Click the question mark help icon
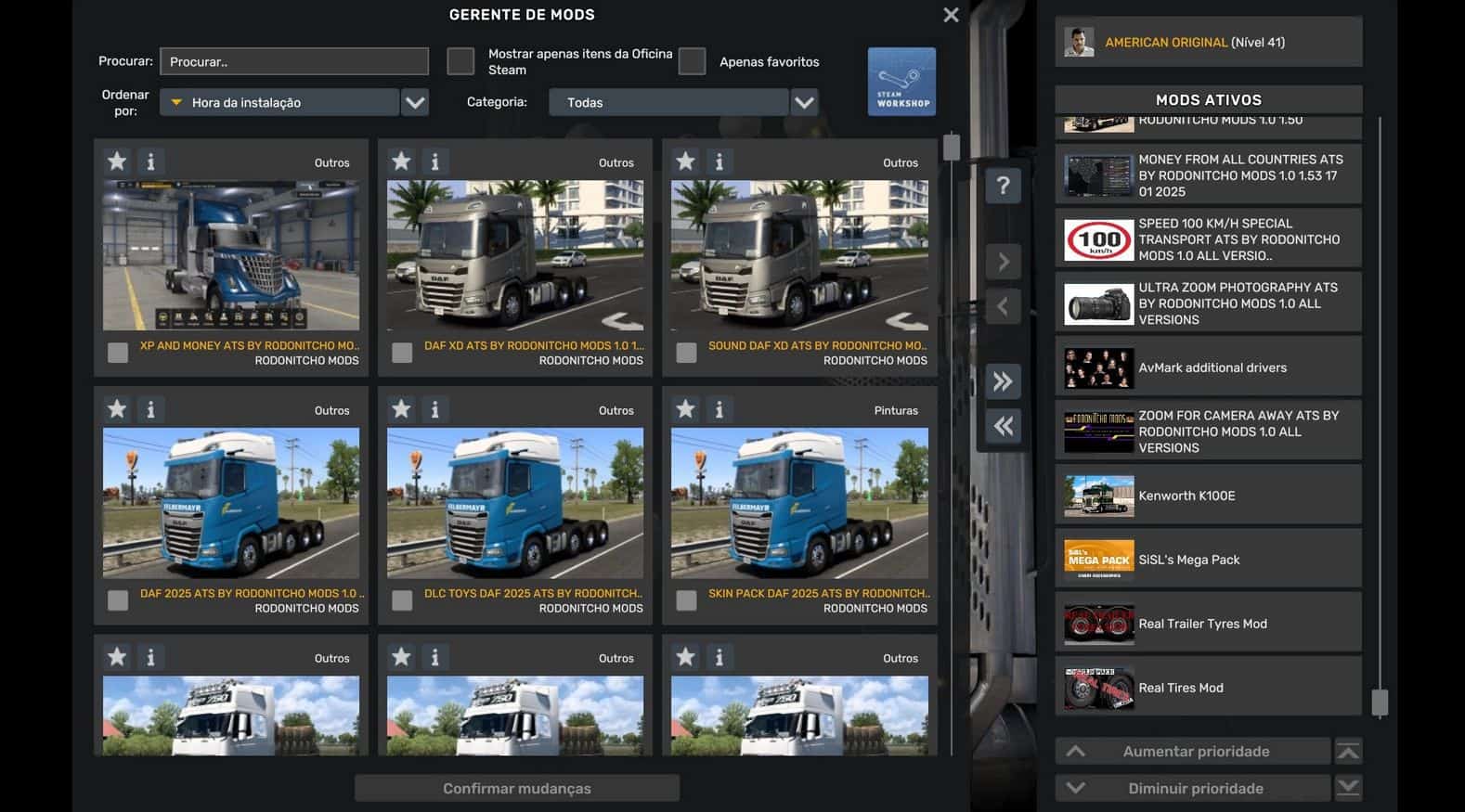 [x=1003, y=186]
